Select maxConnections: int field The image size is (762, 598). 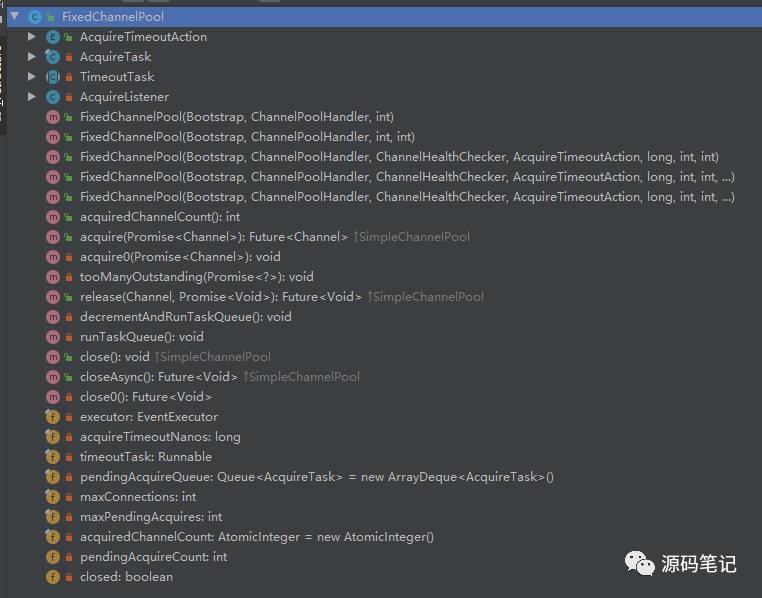coord(138,497)
